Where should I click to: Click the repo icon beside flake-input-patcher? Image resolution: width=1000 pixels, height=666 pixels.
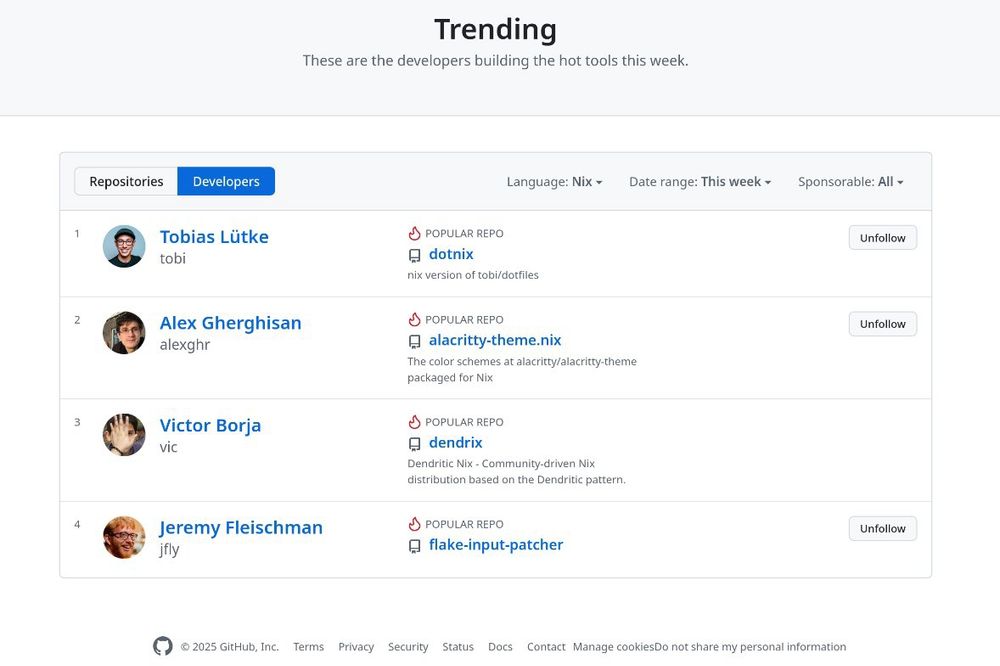(415, 546)
